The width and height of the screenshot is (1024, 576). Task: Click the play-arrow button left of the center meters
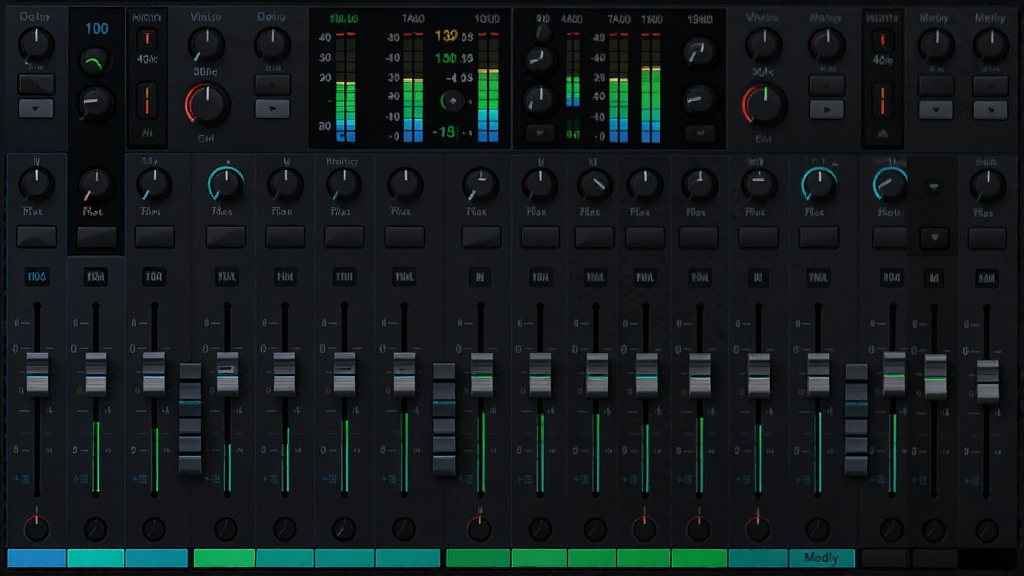[x=272, y=108]
